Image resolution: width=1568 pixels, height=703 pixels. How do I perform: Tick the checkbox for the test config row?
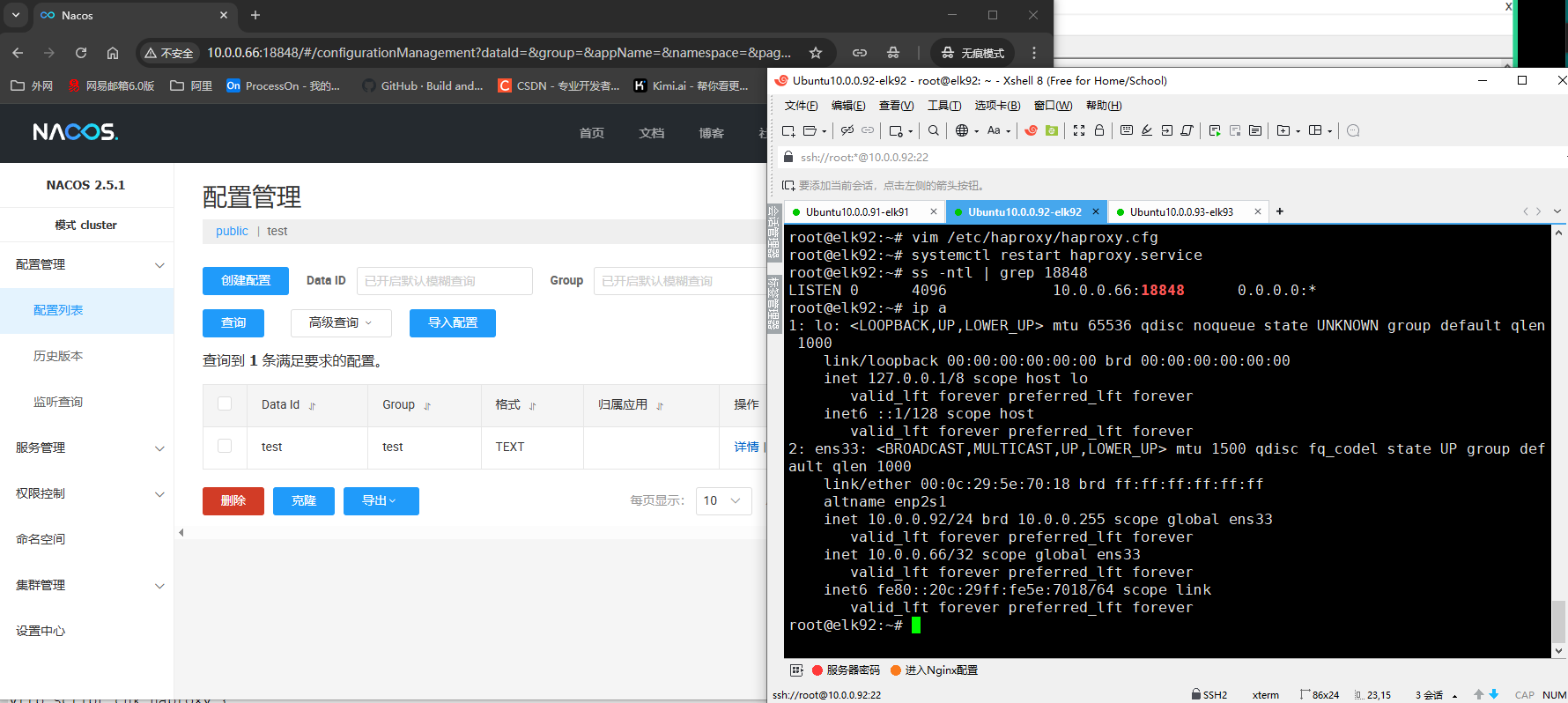pyautogui.click(x=225, y=446)
